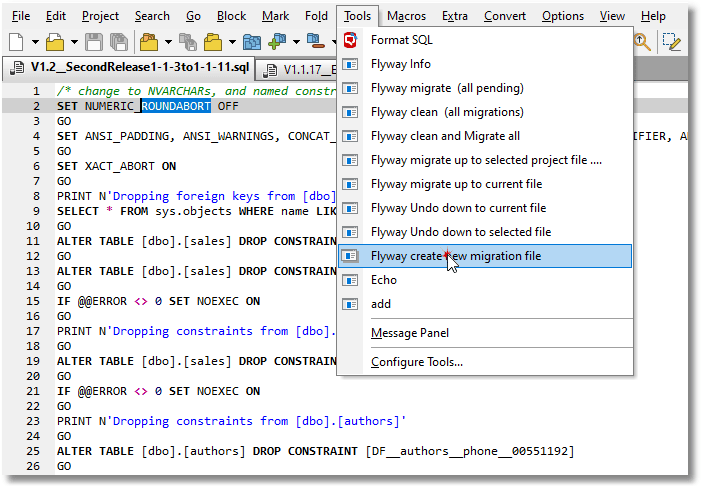Open the Mark menu
Viewport: 702px width, 489px height.
point(275,16)
